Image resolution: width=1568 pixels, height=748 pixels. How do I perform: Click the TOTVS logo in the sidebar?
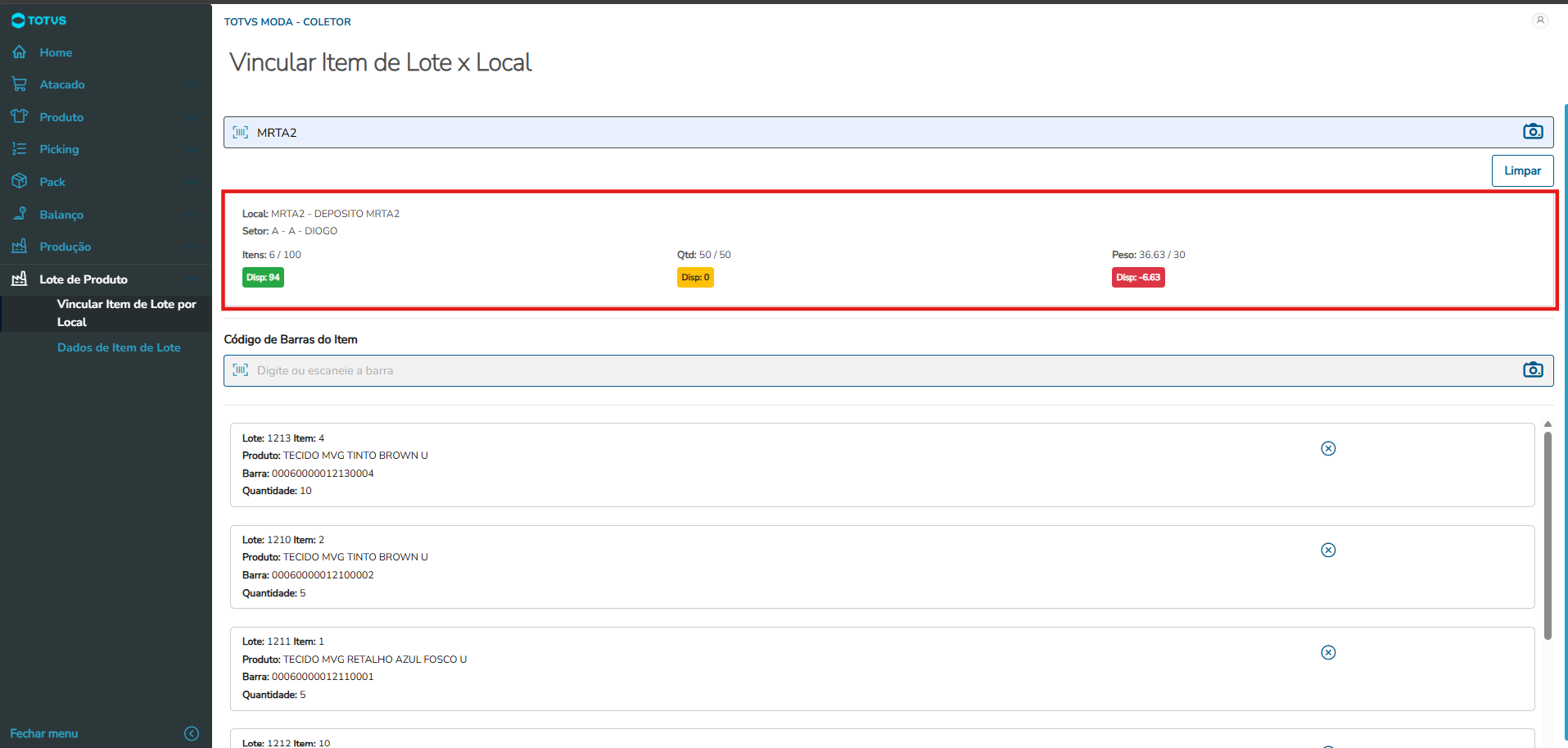[x=38, y=20]
